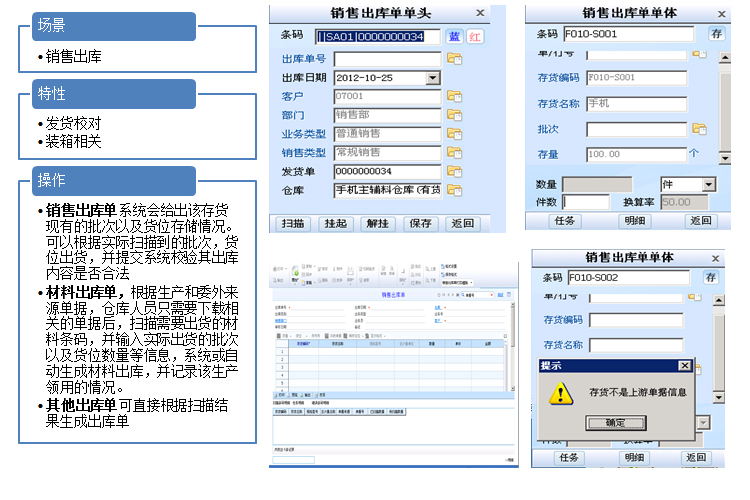Focus empty 存货名称 field in F010-S002 dialog
The image size is (750, 500).
pos(637,345)
